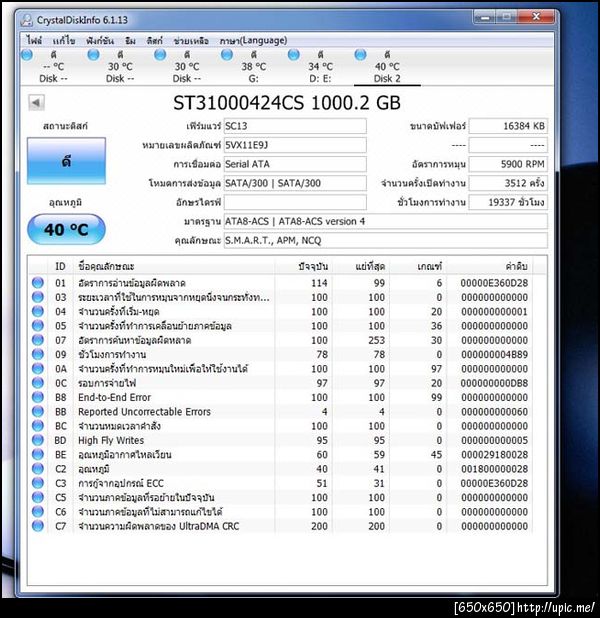The image size is (600, 618).
Task: Click the rotation rate value 5900 RPM
Action: [x=508, y=164]
